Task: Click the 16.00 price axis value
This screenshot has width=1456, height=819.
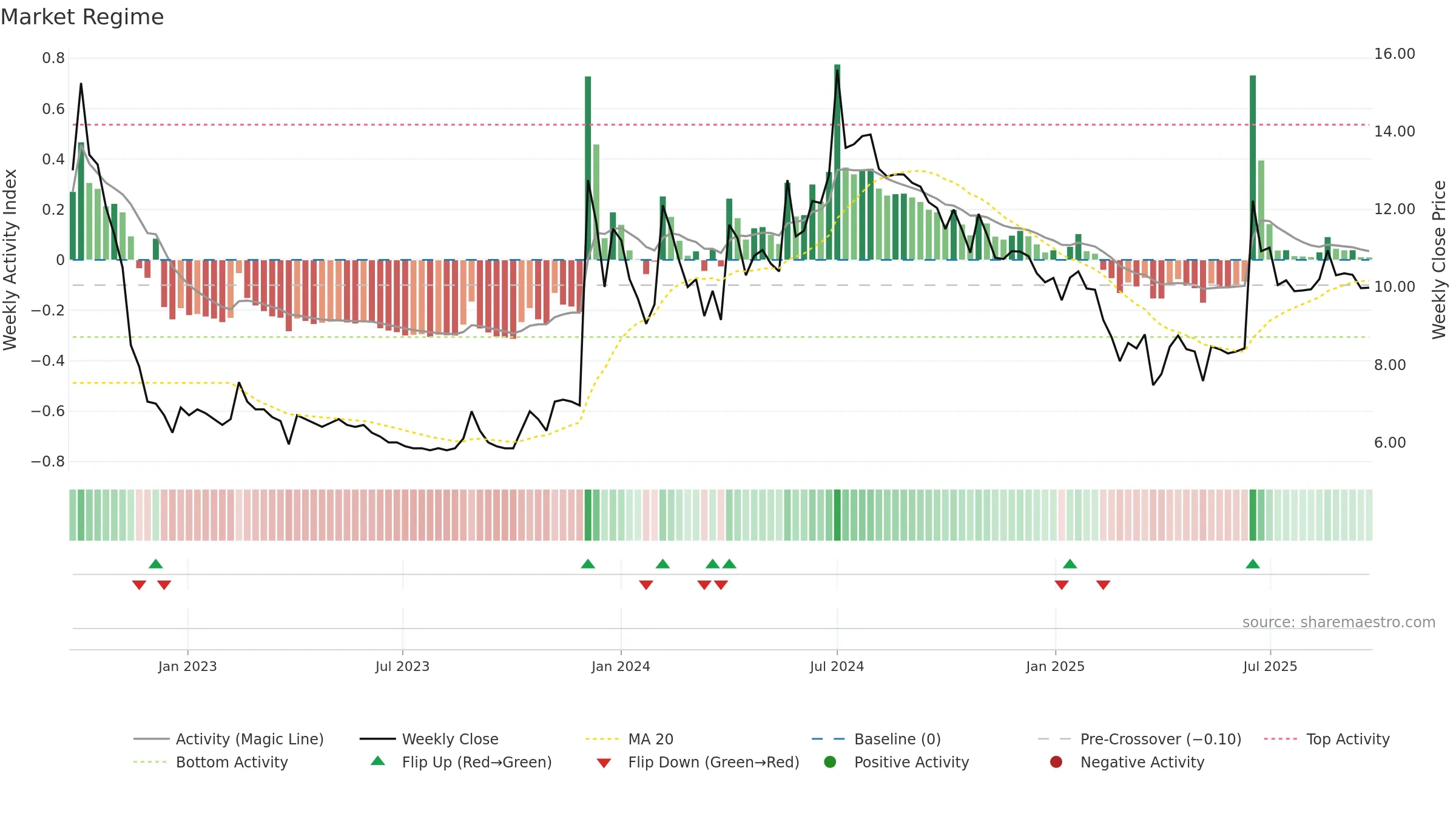Action: pos(1395,54)
